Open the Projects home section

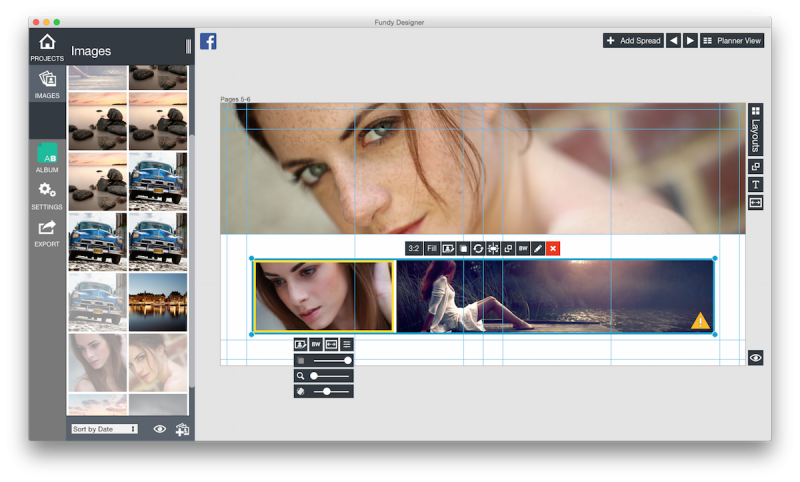tap(47, 47)
